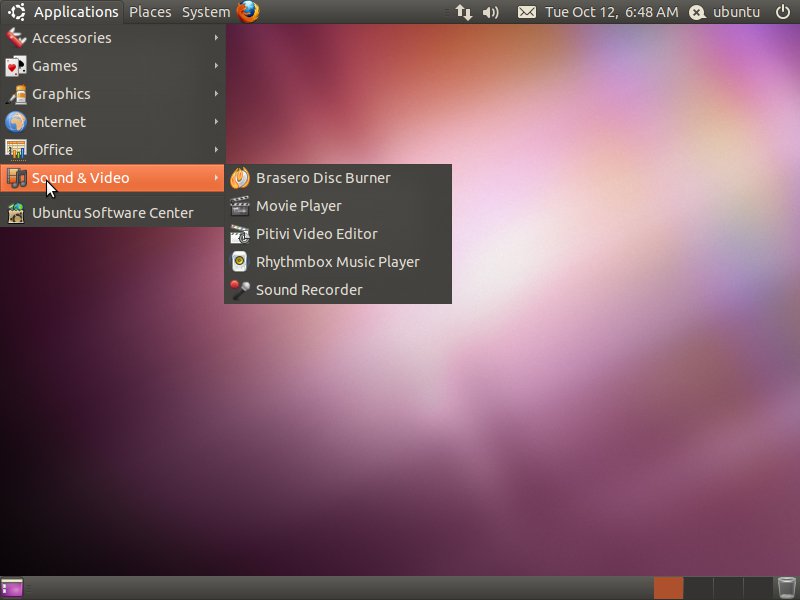Open the network connections indicator
This screenshot has height=600, width=800.
pyautogui.click(x=464, y=12)
